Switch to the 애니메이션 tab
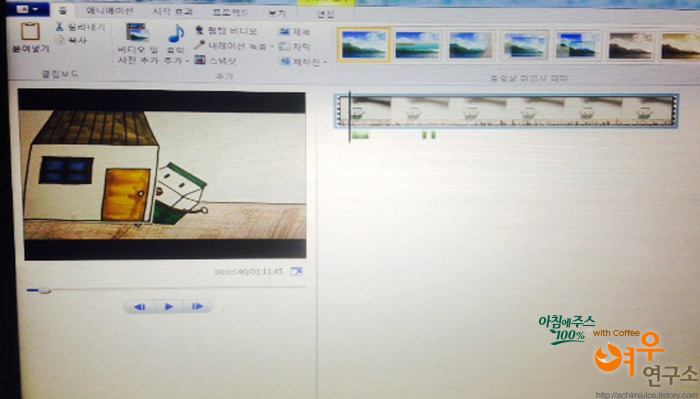700x399 pixels. (109, 10)
